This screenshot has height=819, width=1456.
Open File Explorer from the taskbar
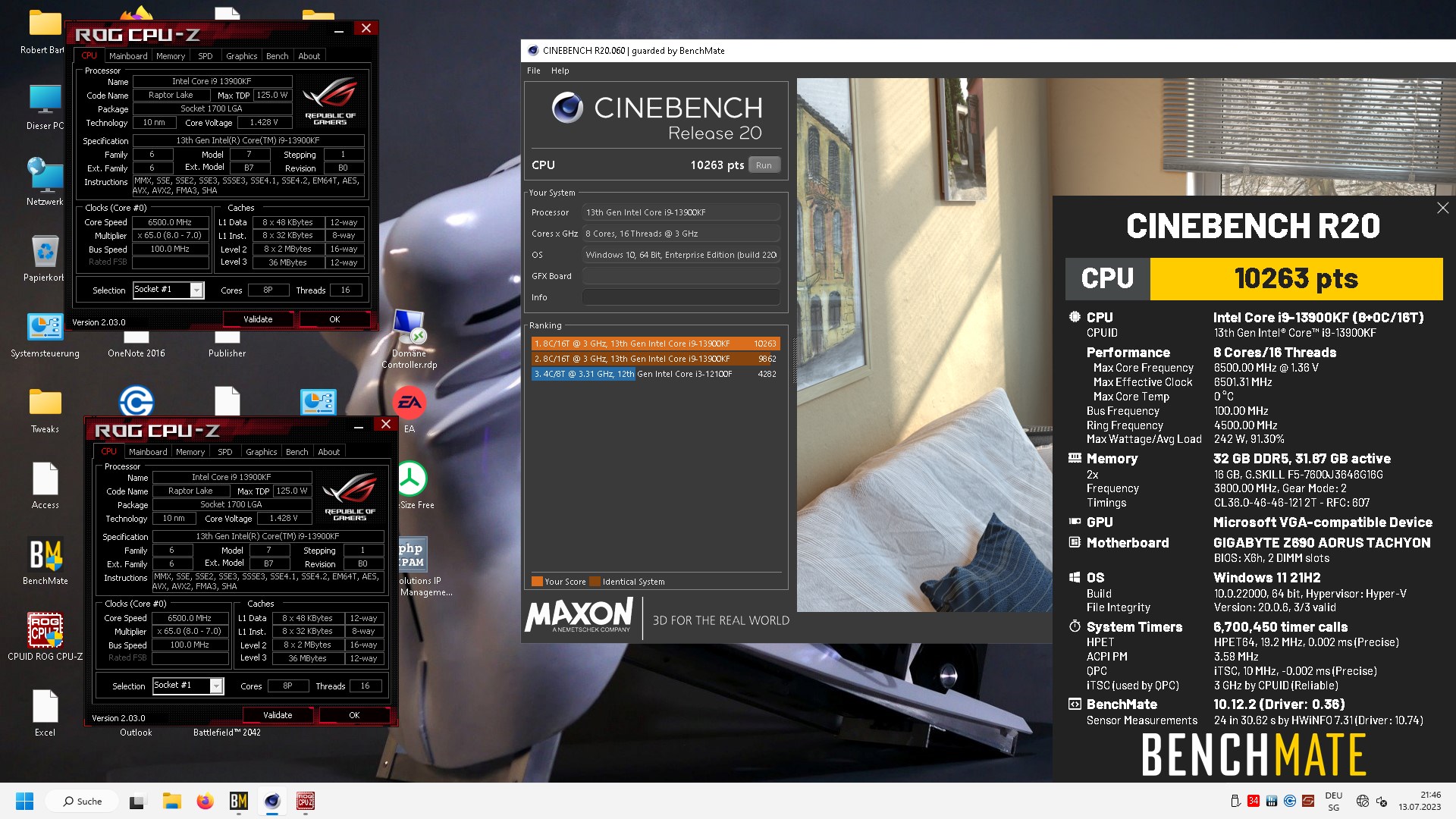tap(172, 801)
